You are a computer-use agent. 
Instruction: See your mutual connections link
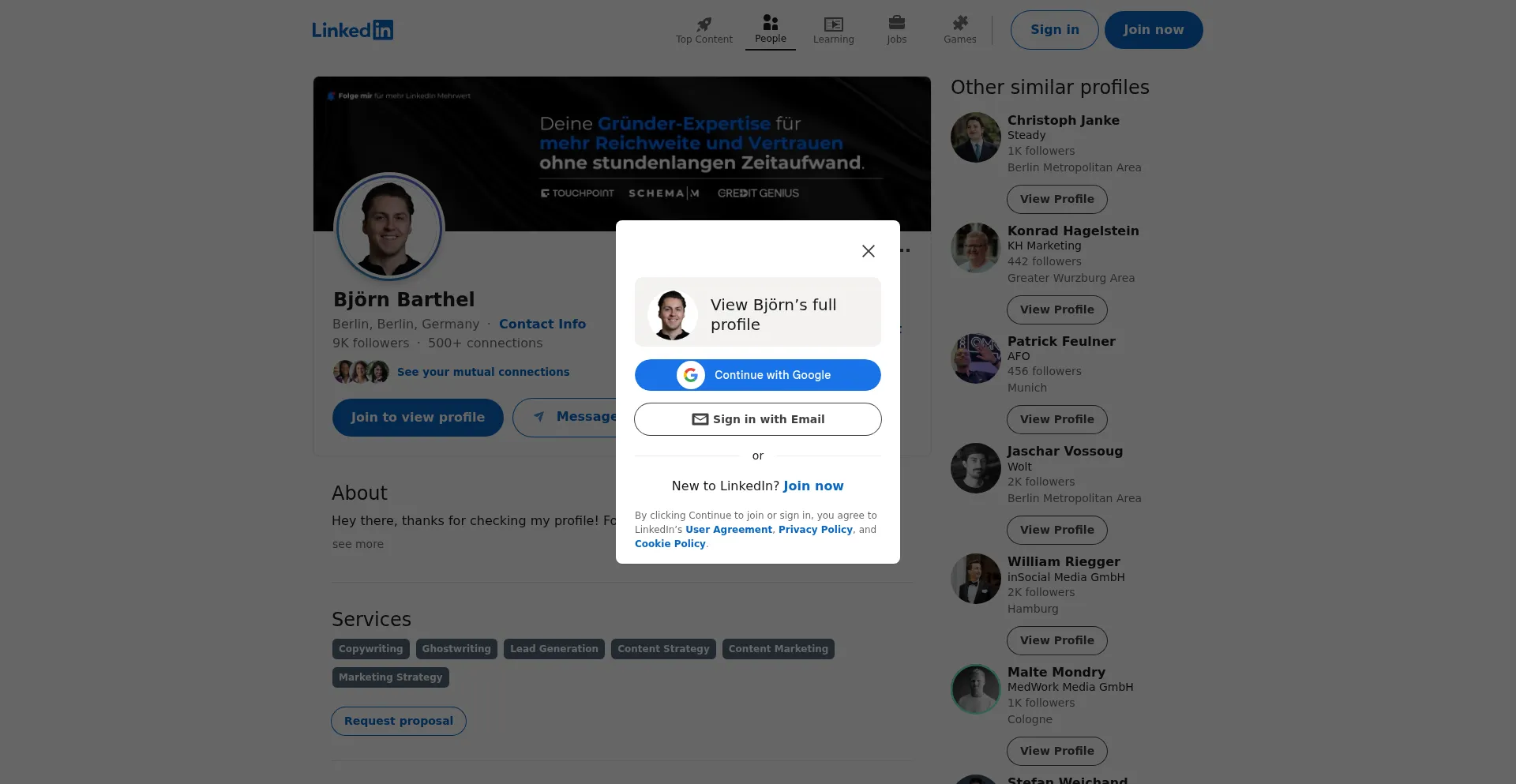(x=483, y=372)
